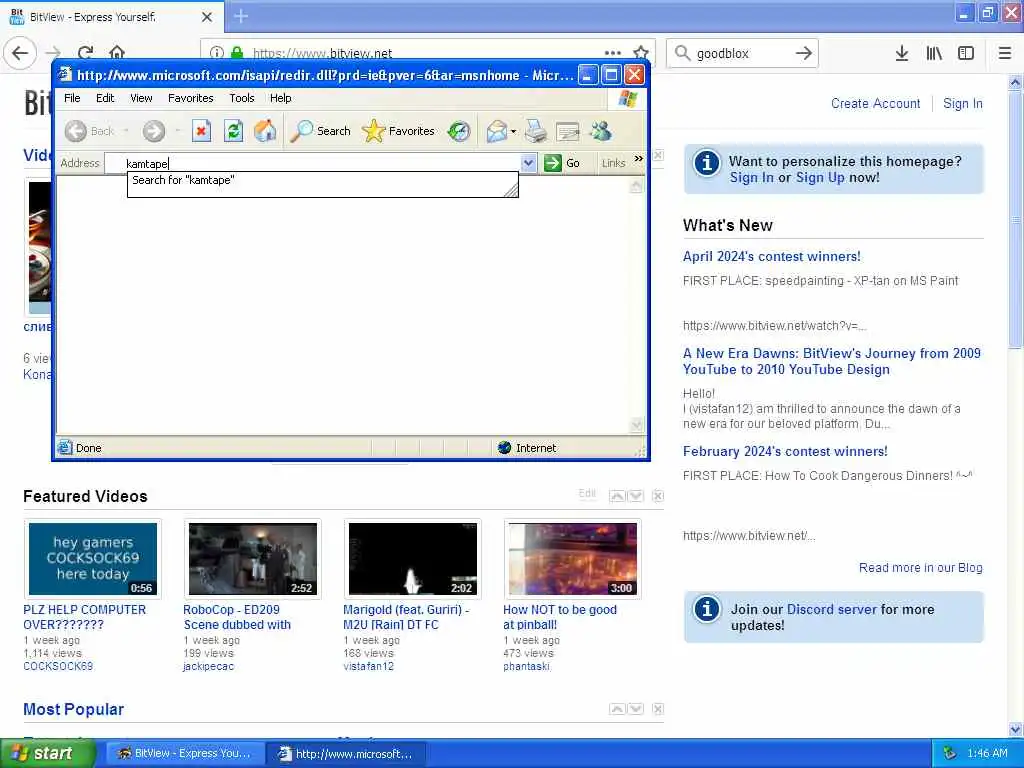
Task: Open uploader vistafan12 profile link
Action: tap(368, 666)
